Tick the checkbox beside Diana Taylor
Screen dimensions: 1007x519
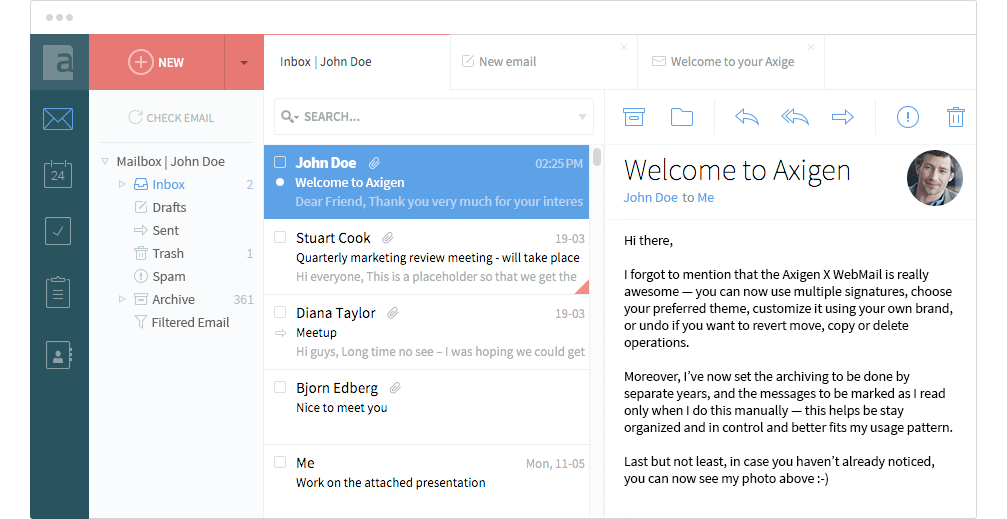tap(280, 313)
